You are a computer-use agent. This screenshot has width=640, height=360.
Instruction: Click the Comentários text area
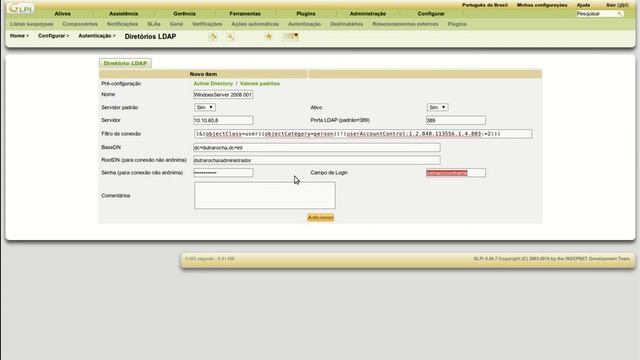pyautogui.click(x=265, y=196)
